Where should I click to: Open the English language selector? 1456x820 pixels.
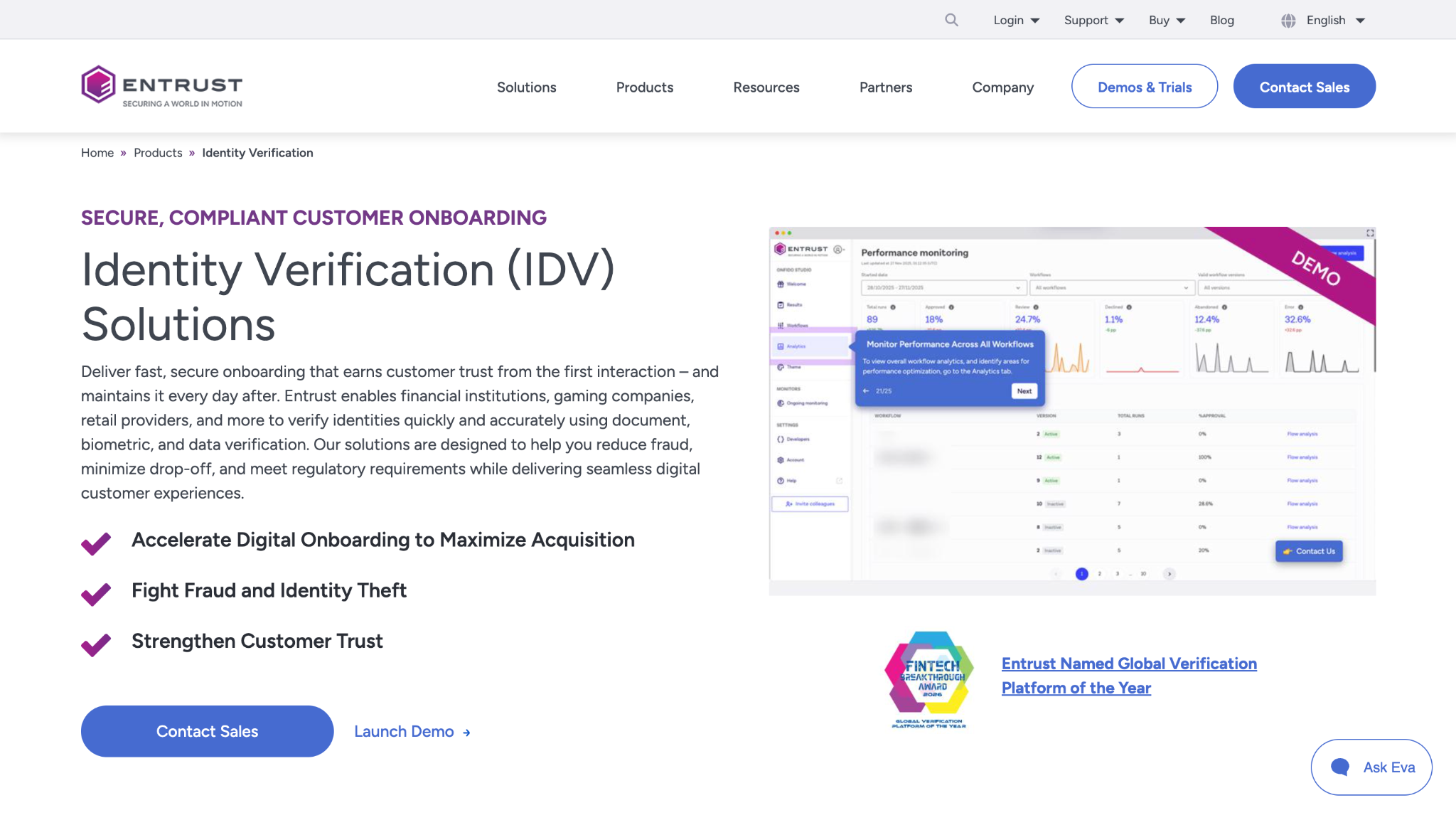click(1336, 20)
